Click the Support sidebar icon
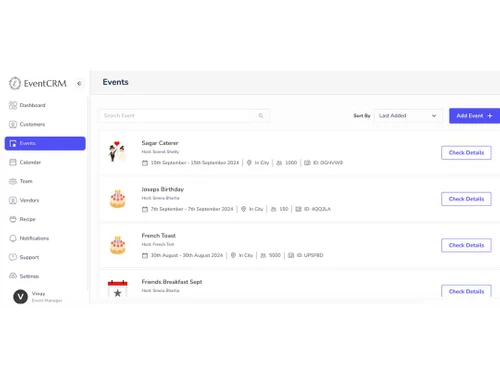Viewport: 500px width, 375px height. [13, 257]
